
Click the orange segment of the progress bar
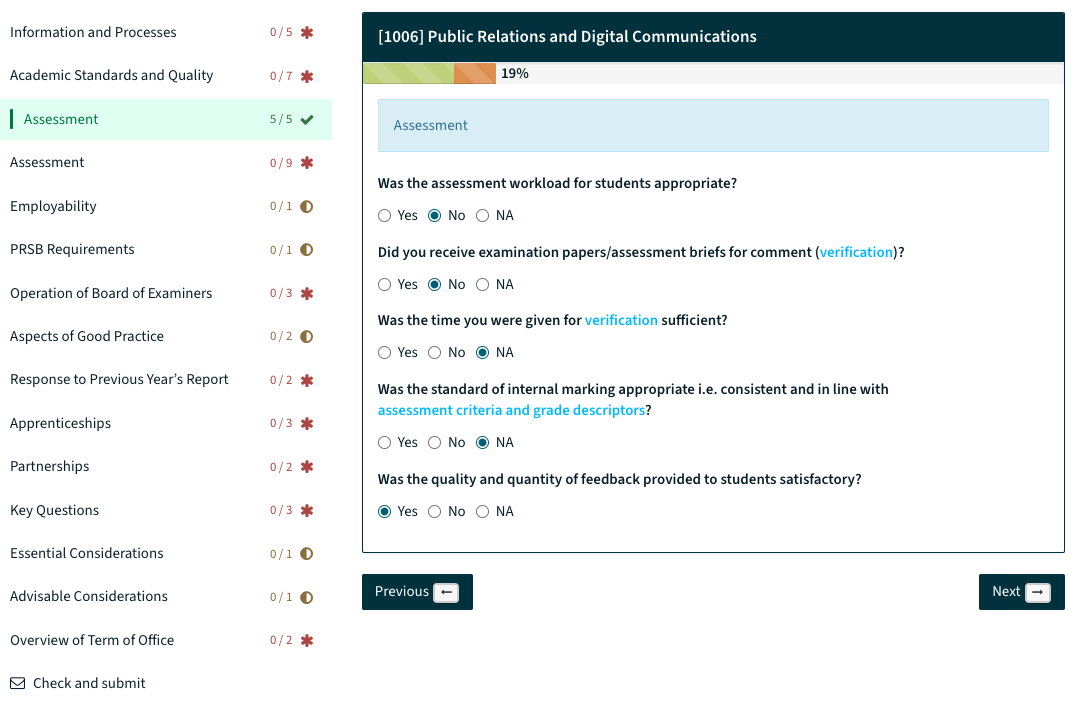pyautogui.click(x=474, y=73)
